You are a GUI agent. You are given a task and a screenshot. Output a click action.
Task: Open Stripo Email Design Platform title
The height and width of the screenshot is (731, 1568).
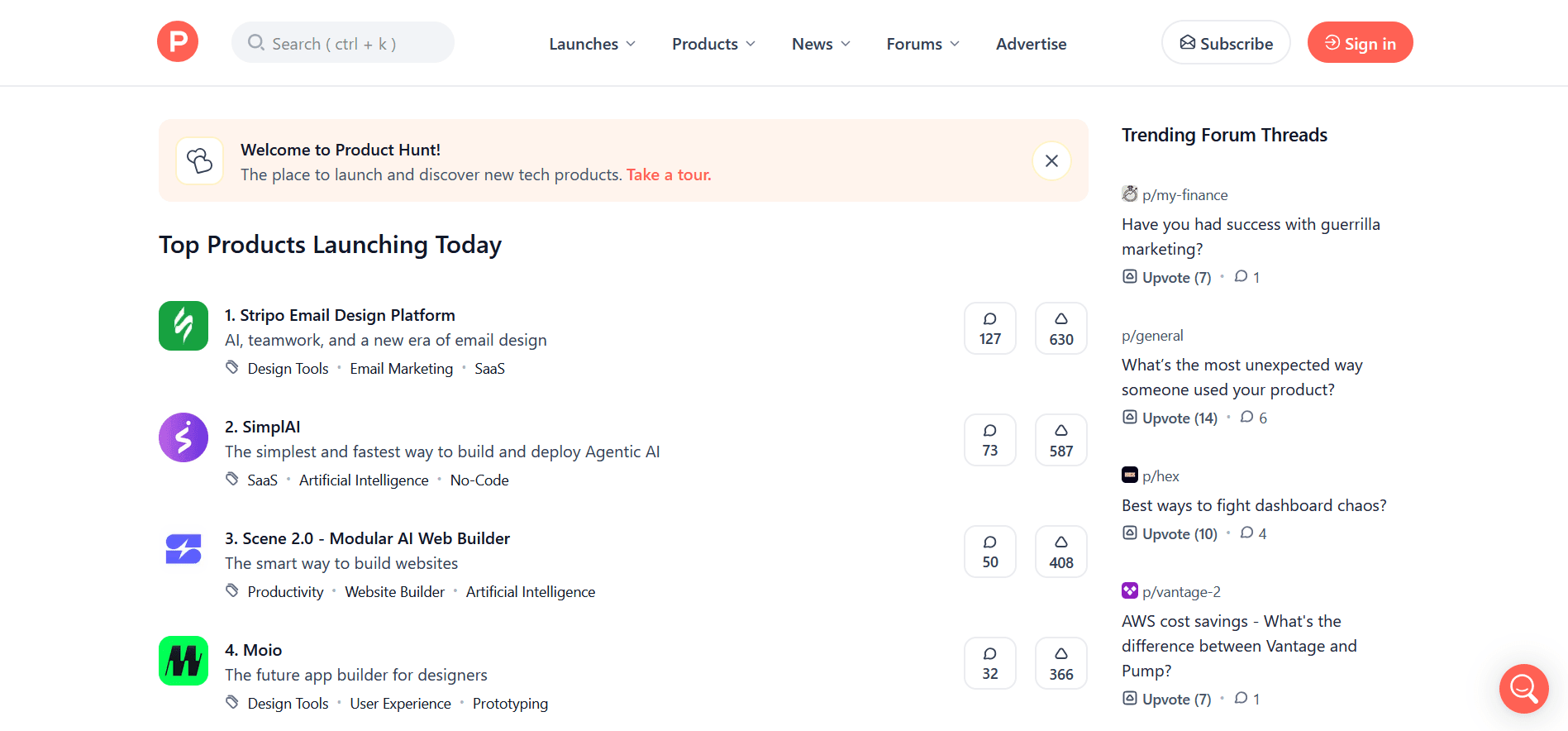coord(340,315)
